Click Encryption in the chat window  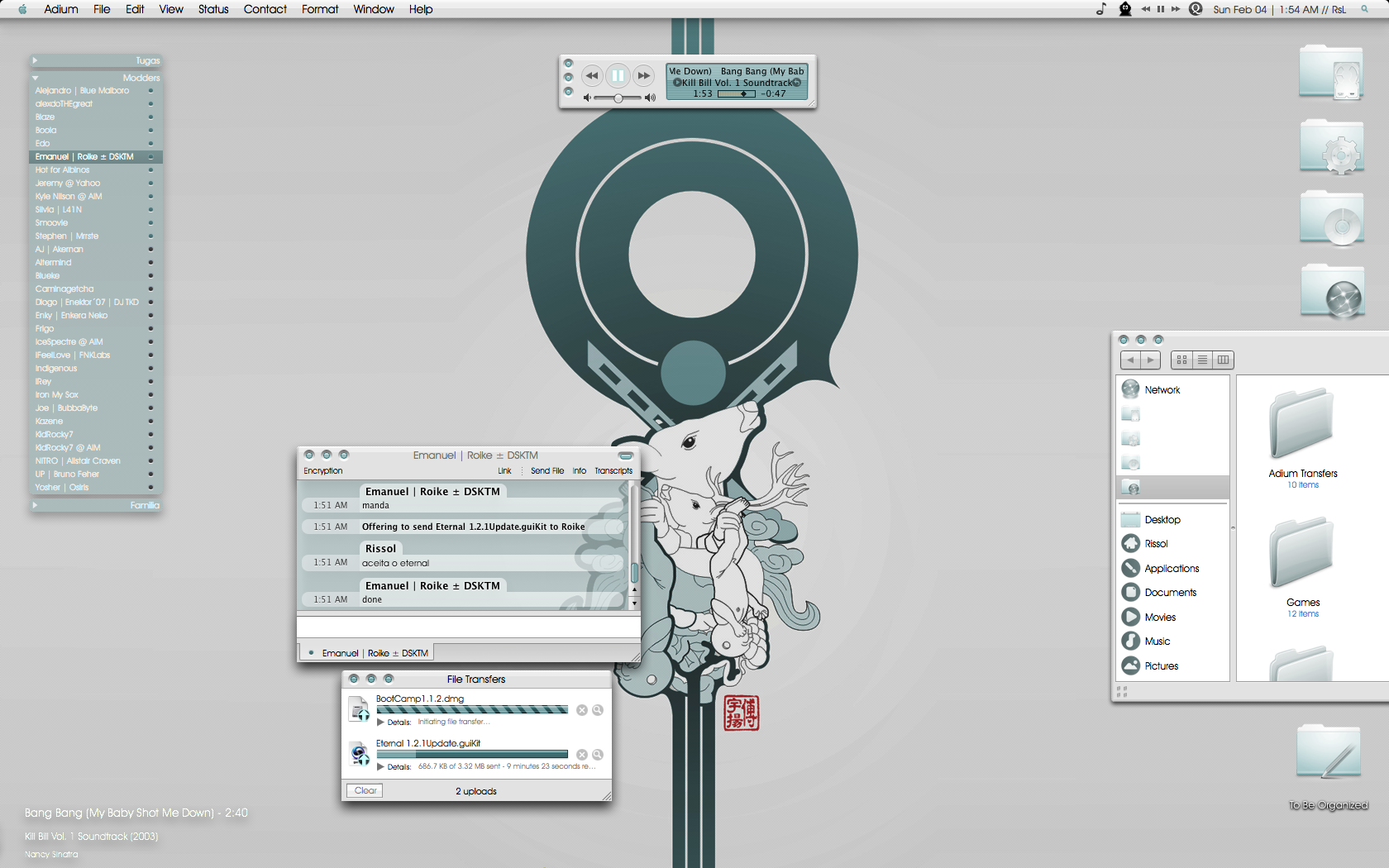point(322,470)
